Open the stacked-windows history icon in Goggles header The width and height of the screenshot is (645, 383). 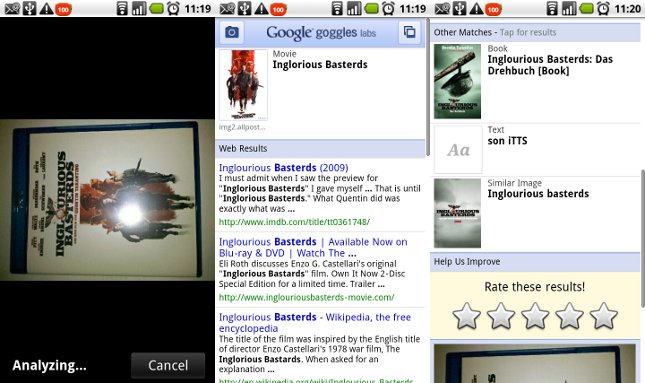click(409, 32)
